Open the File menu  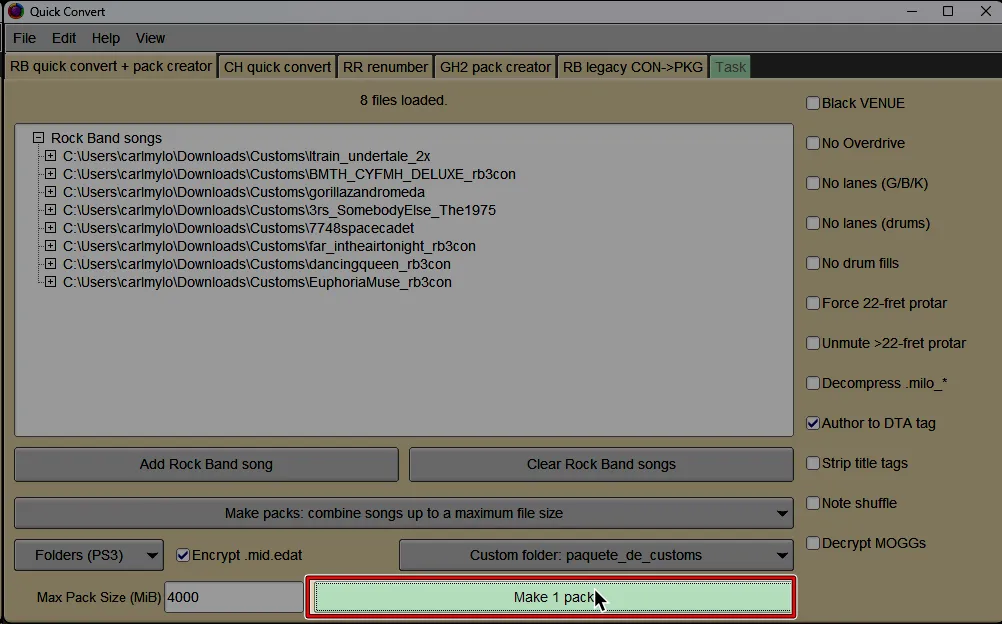24,38
